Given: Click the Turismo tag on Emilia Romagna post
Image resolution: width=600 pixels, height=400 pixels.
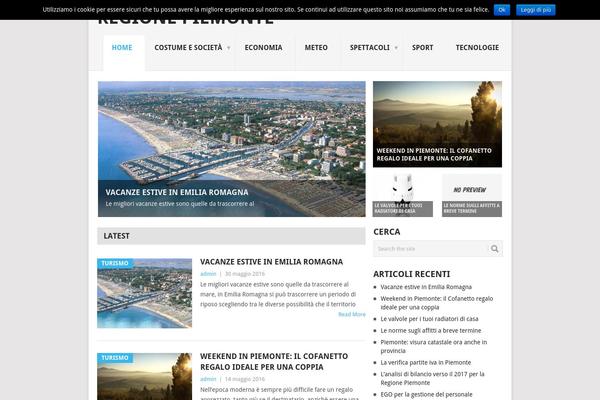Looking at the screenshot, I should tap(115, 263).
